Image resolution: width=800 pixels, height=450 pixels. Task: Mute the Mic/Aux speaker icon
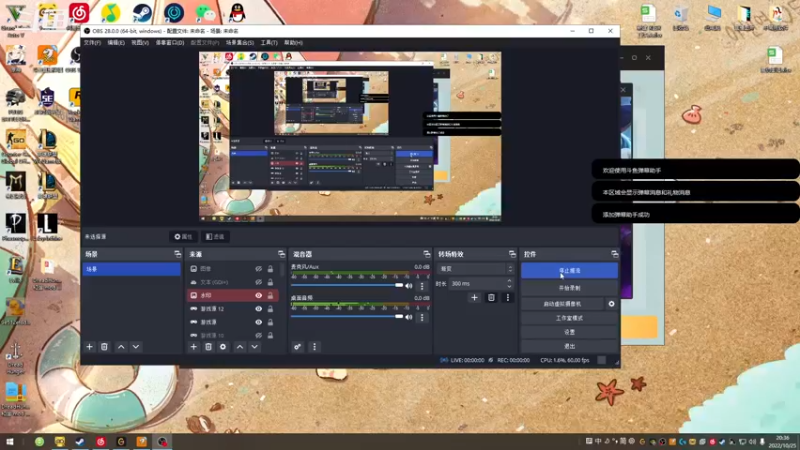409,286
